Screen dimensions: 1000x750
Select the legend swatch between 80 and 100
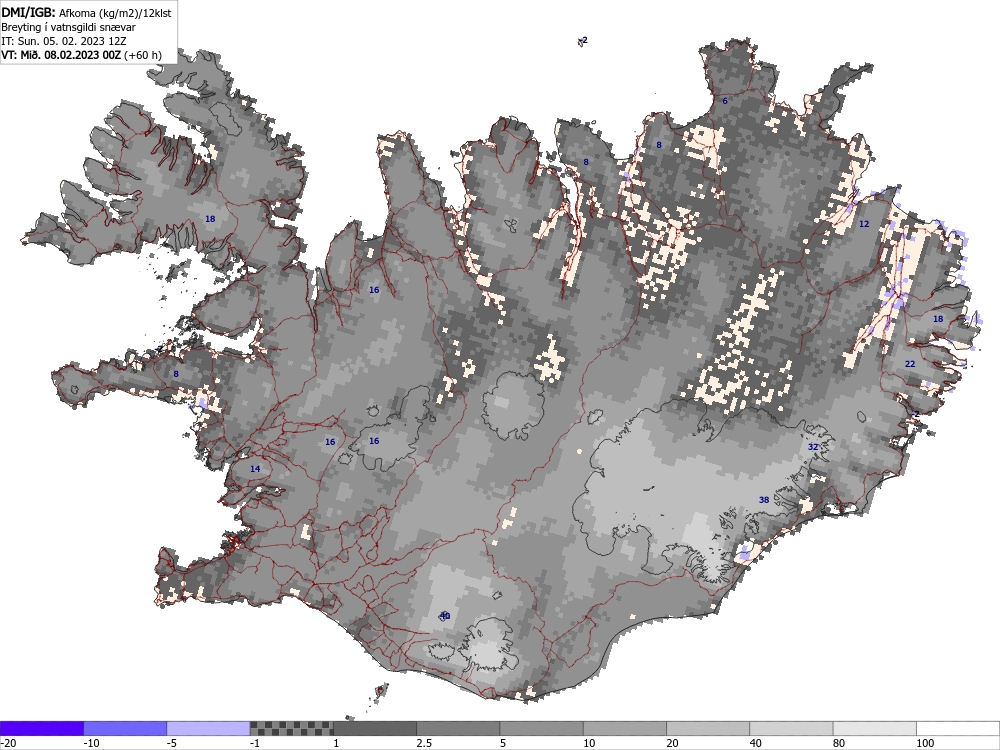pyautogui.click(x=874, y=728)
